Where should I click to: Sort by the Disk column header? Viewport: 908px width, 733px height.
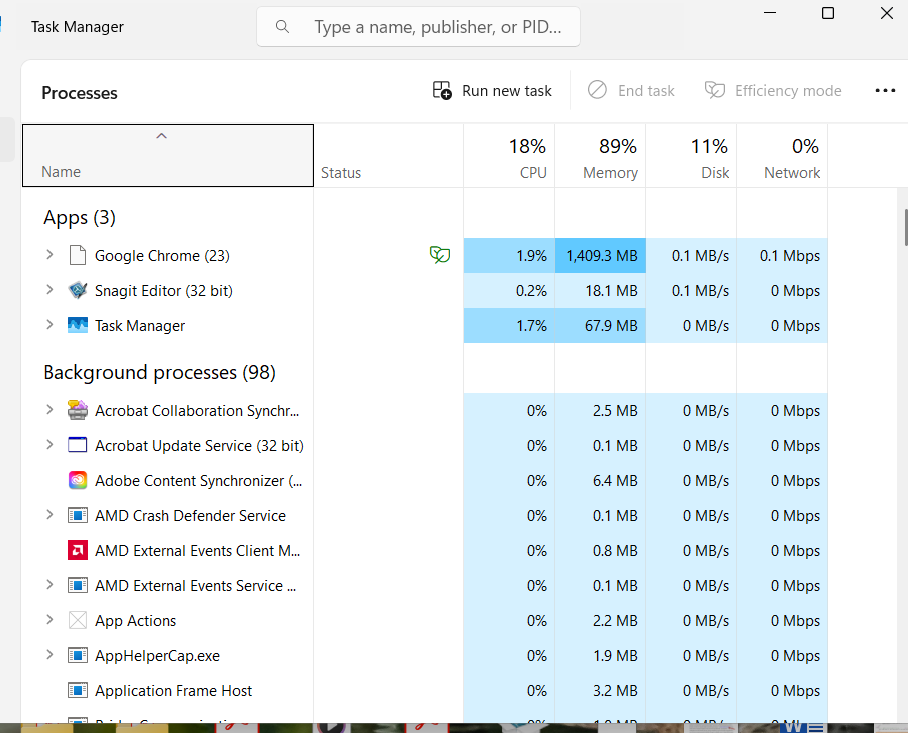pos(691,155)
